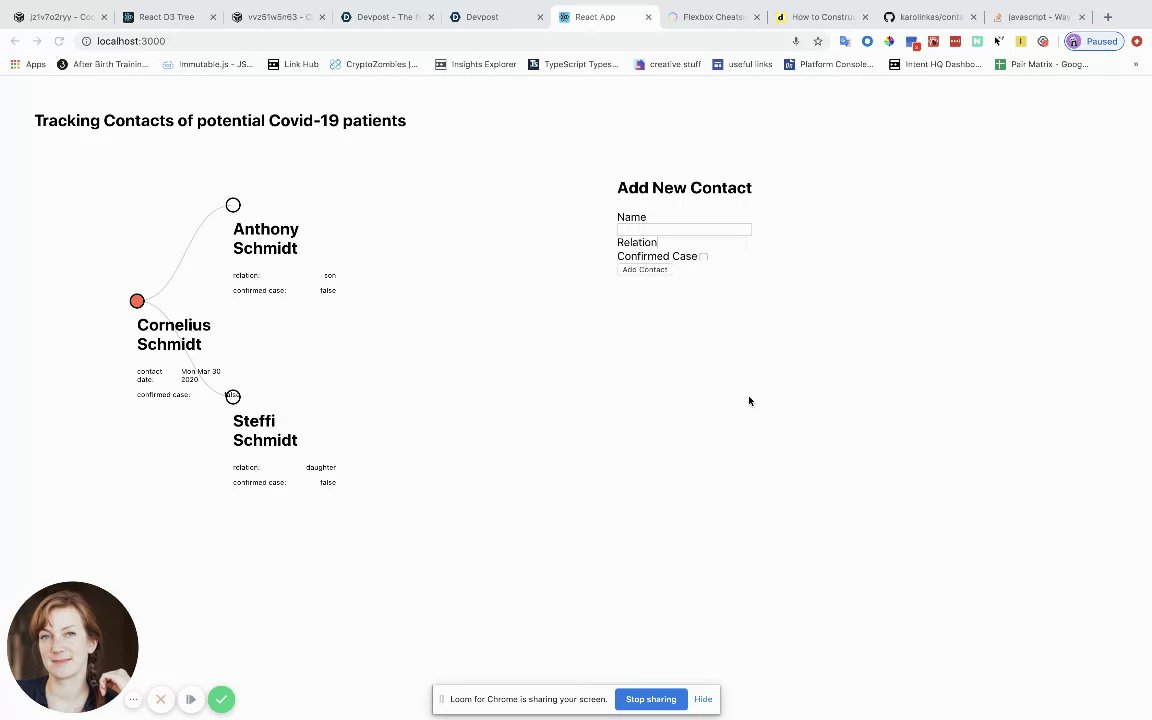Image resolution: width=1152 pixels, height=720 pixels.
Task: Click Steffi Schmidt's tree node circle
Action: point(233,397)
